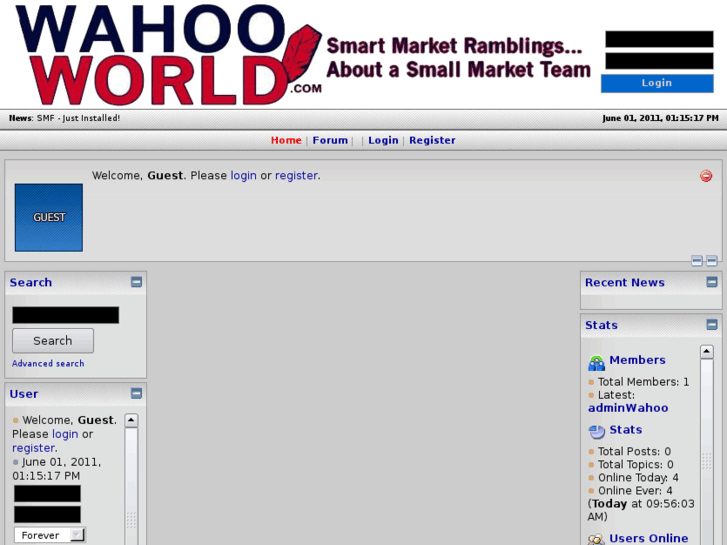The width and height of the screenshot is (727, 545).
Task: Click the red remove icon in welcome panel
Action: coord(706,176)
